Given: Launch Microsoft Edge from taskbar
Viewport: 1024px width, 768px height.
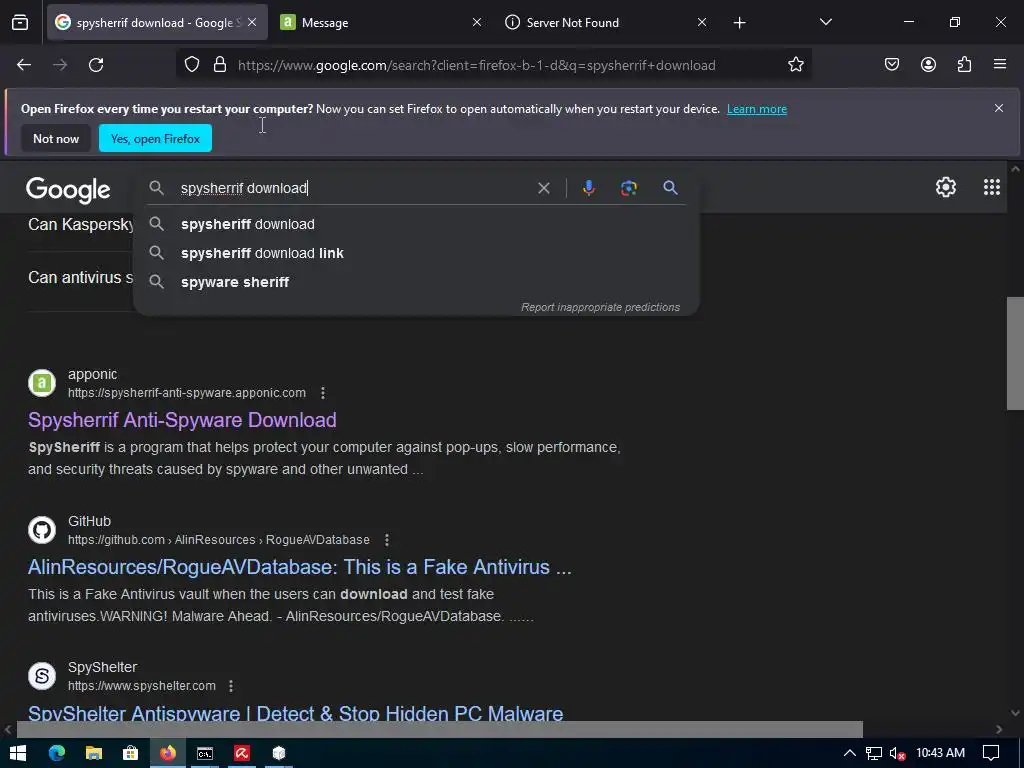Looking at the screenshot, I should (x=57, y=753).
